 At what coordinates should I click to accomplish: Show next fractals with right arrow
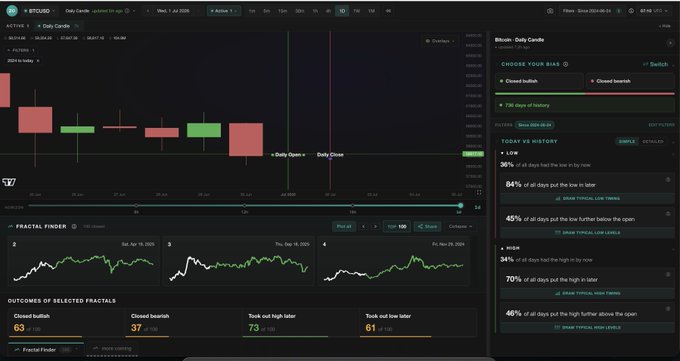(x=376, y=226)
